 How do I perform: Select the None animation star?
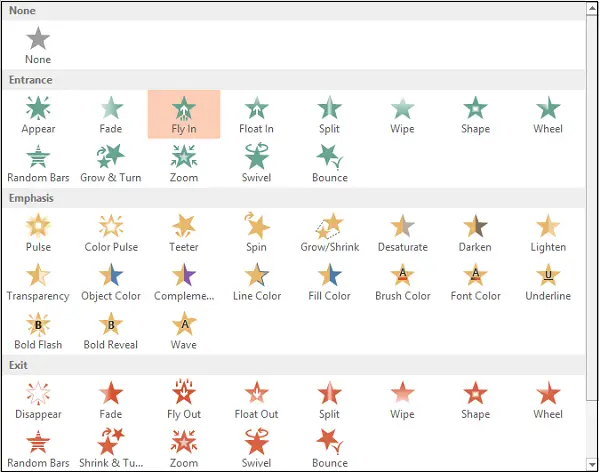(38, 45)
